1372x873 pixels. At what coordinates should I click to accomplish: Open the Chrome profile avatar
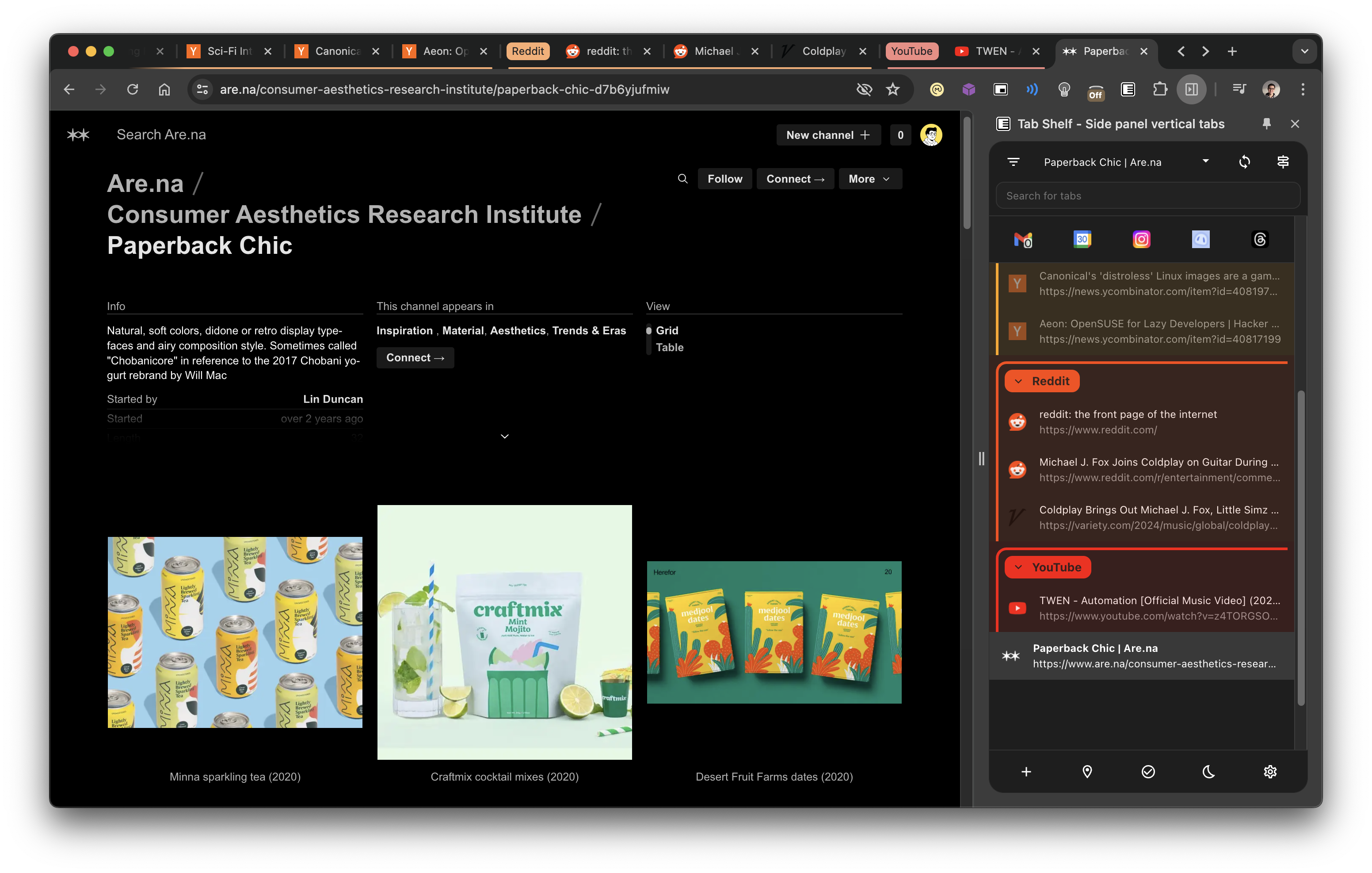(x=1271, y=89)
